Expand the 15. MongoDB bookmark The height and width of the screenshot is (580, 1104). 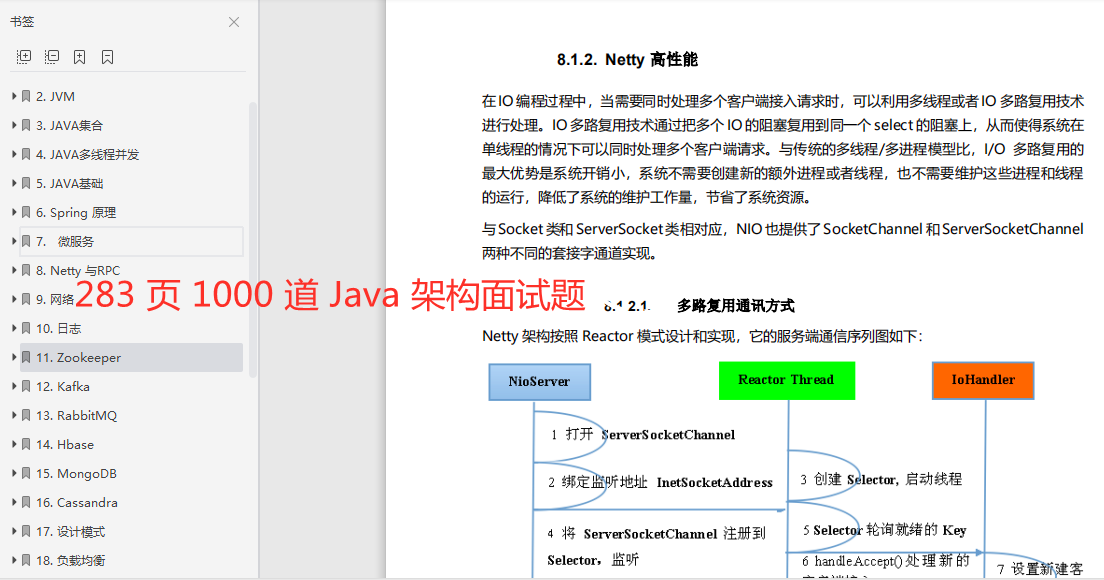click(x=14, y=473)
